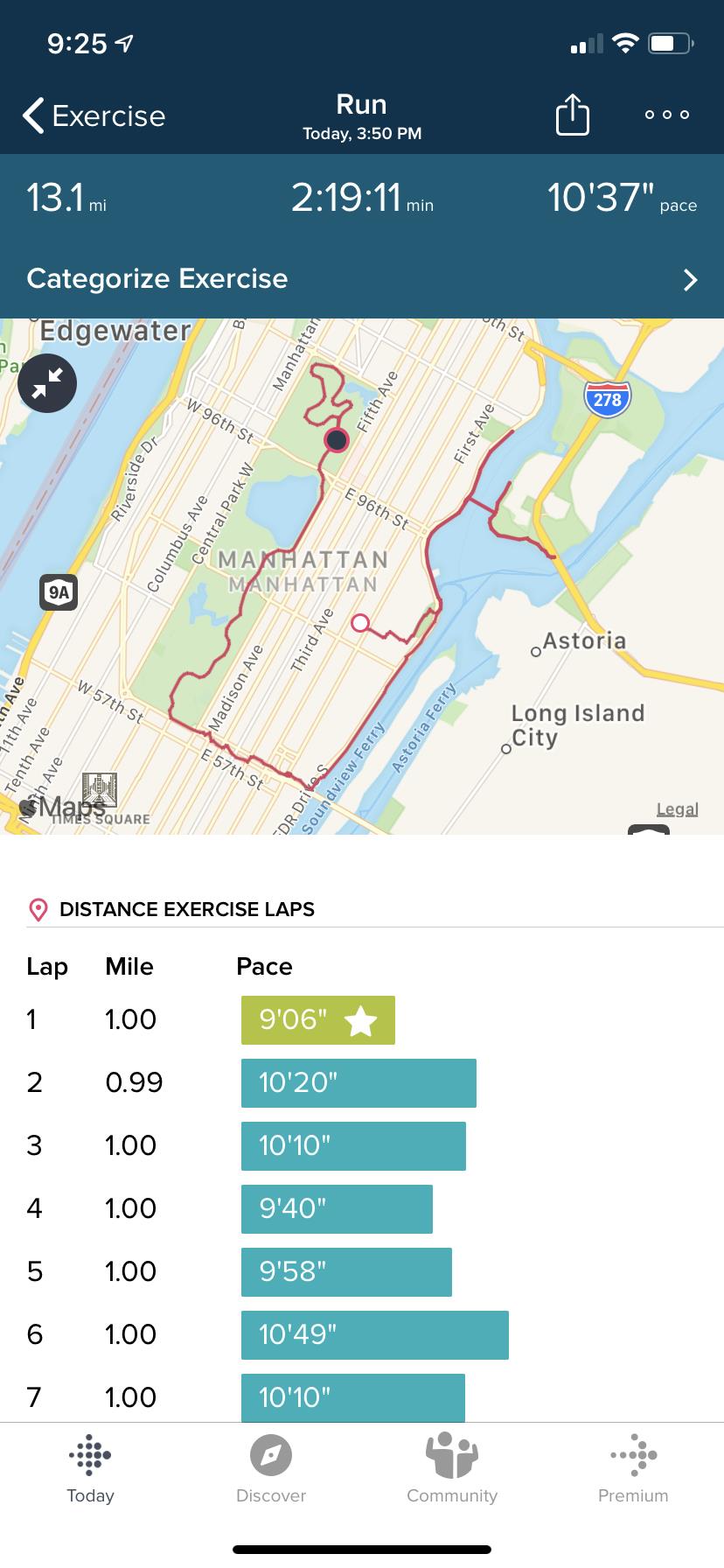Screen dimensions: 724x1568
Task: Expand the Categorize Exercise chevron
Action: coord(690,279)
